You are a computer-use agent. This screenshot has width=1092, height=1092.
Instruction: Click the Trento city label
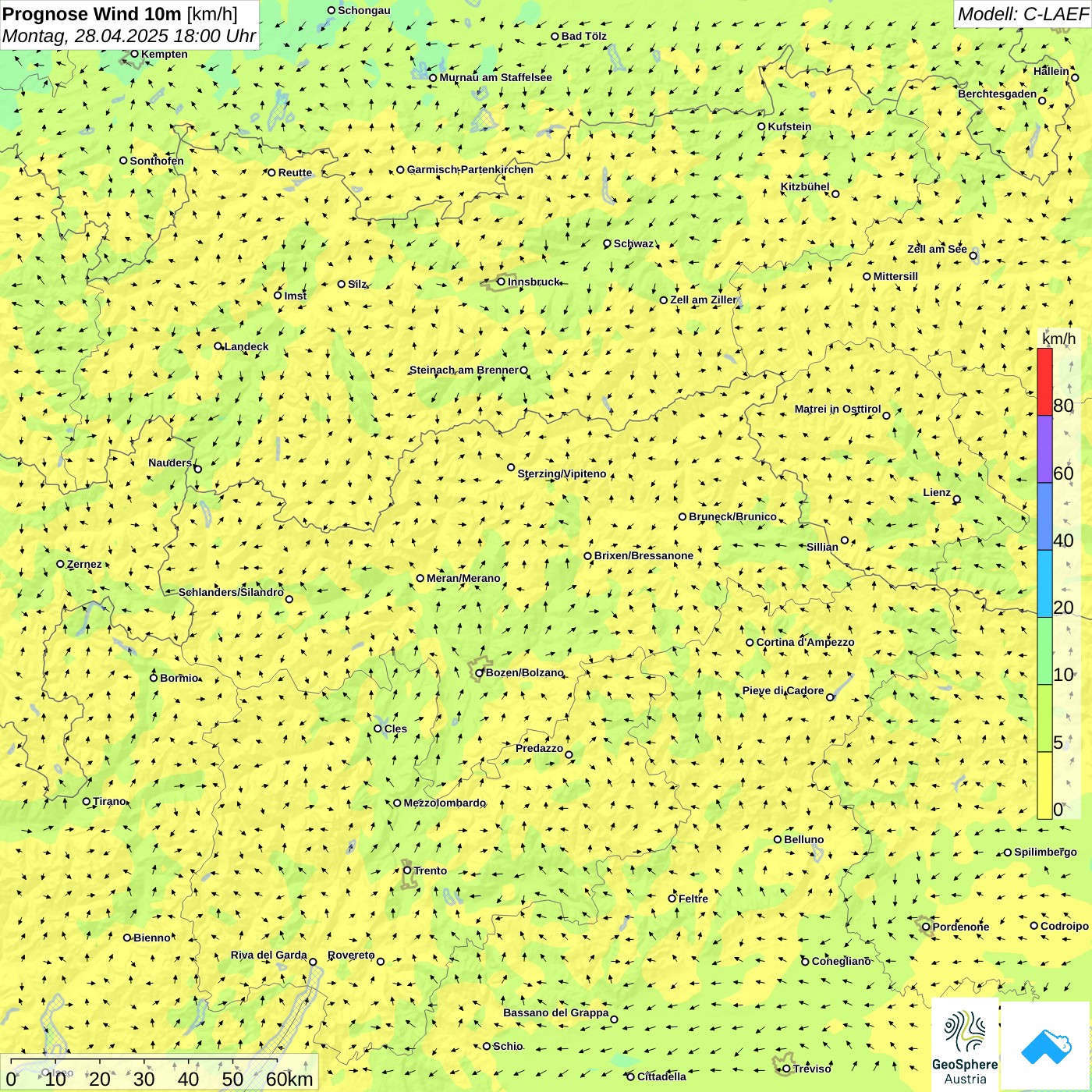coord(431,870)
